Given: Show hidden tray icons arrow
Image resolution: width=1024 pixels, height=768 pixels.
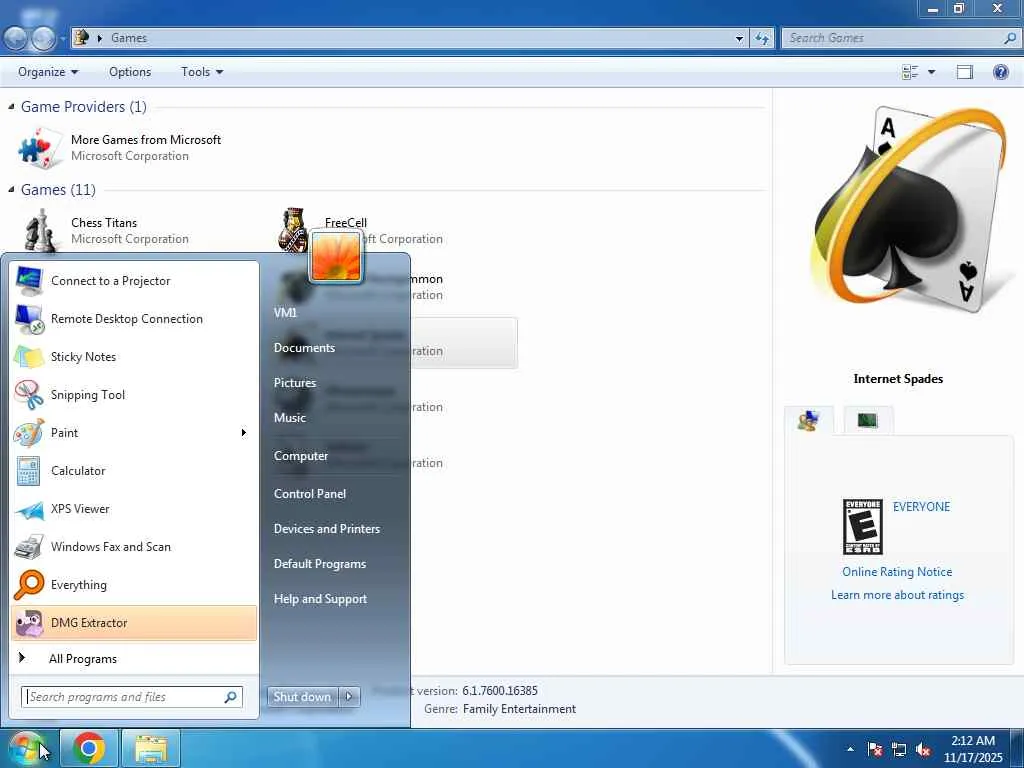Looking at the screenshot, I should coord(850,750).
